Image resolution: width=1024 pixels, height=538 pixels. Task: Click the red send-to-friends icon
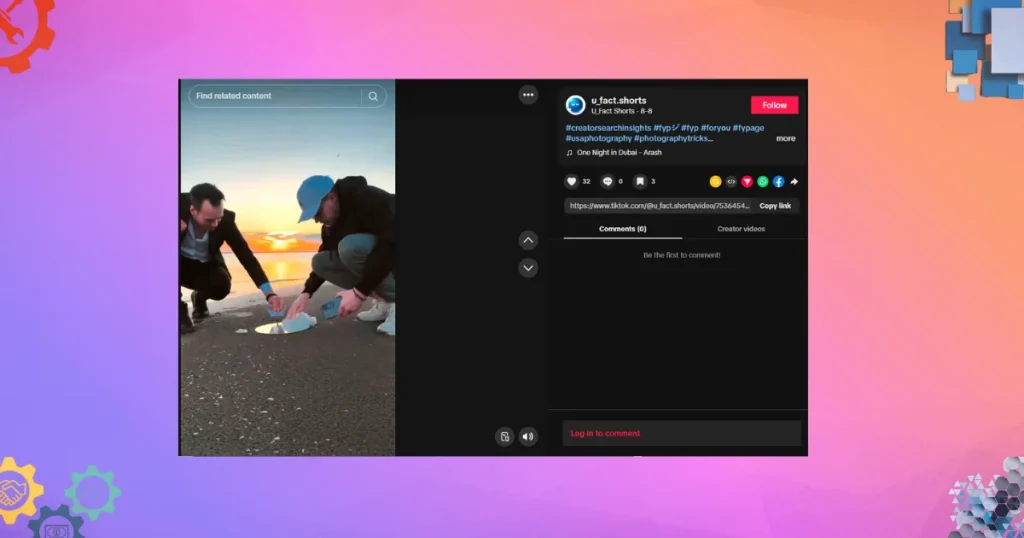click(x=747, y=181)
